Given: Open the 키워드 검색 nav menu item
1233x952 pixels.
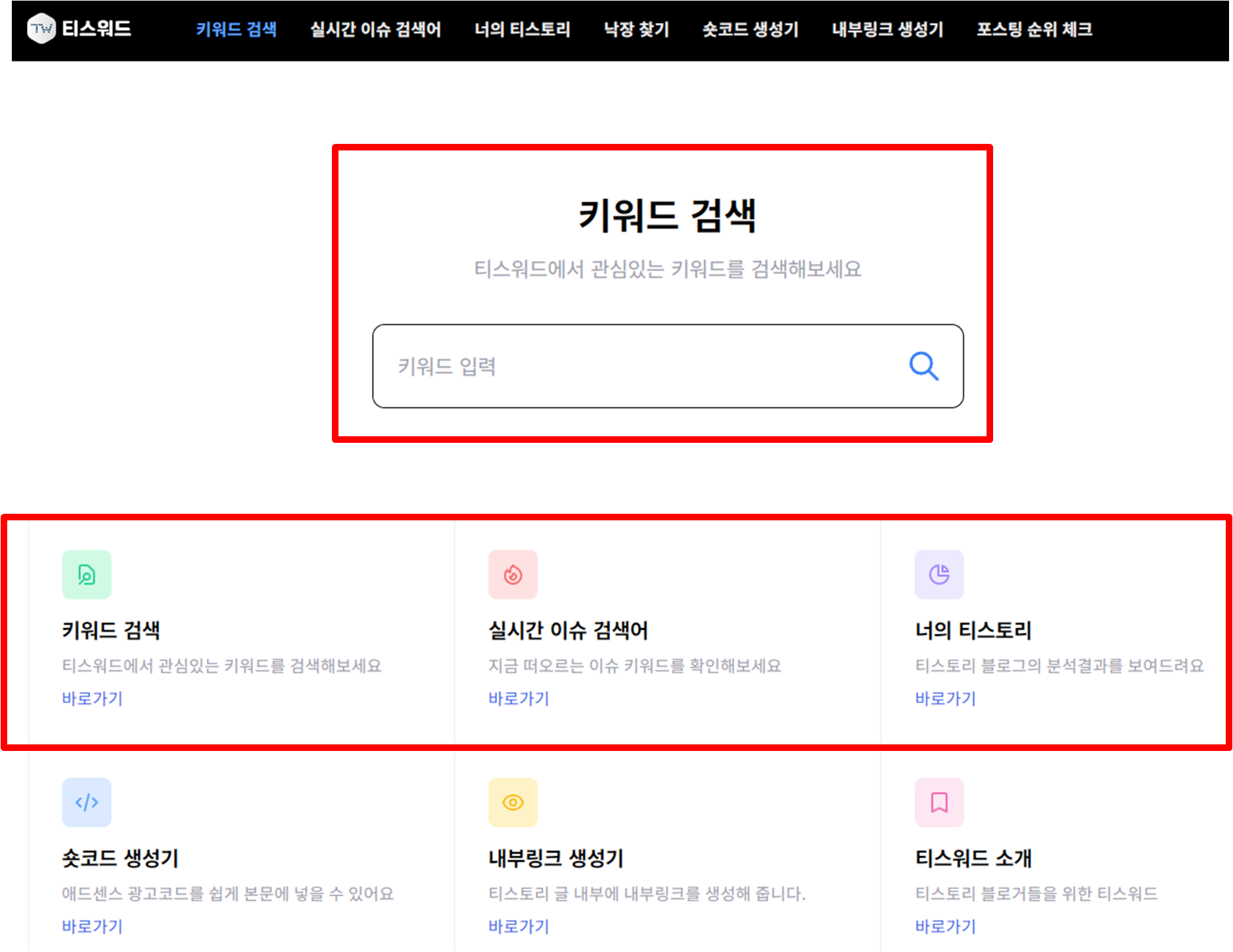Looking at the screenshot, I should coord(236,30).
